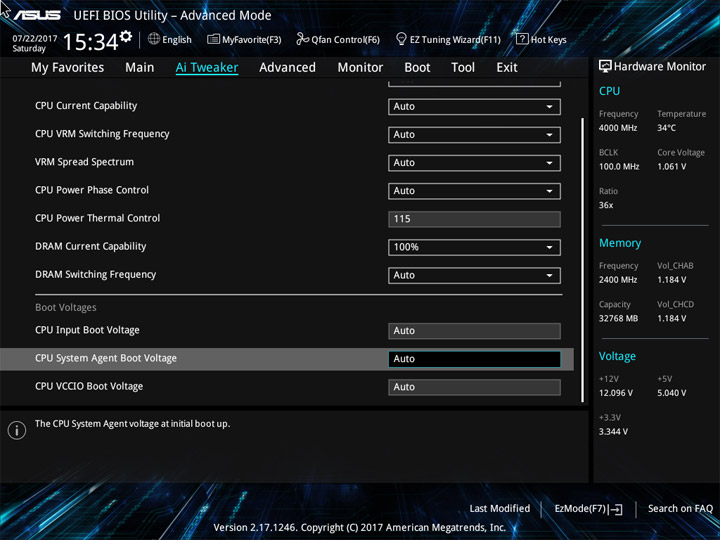
Task: Click the 15:34 clock display
Action: pos(90,42)
